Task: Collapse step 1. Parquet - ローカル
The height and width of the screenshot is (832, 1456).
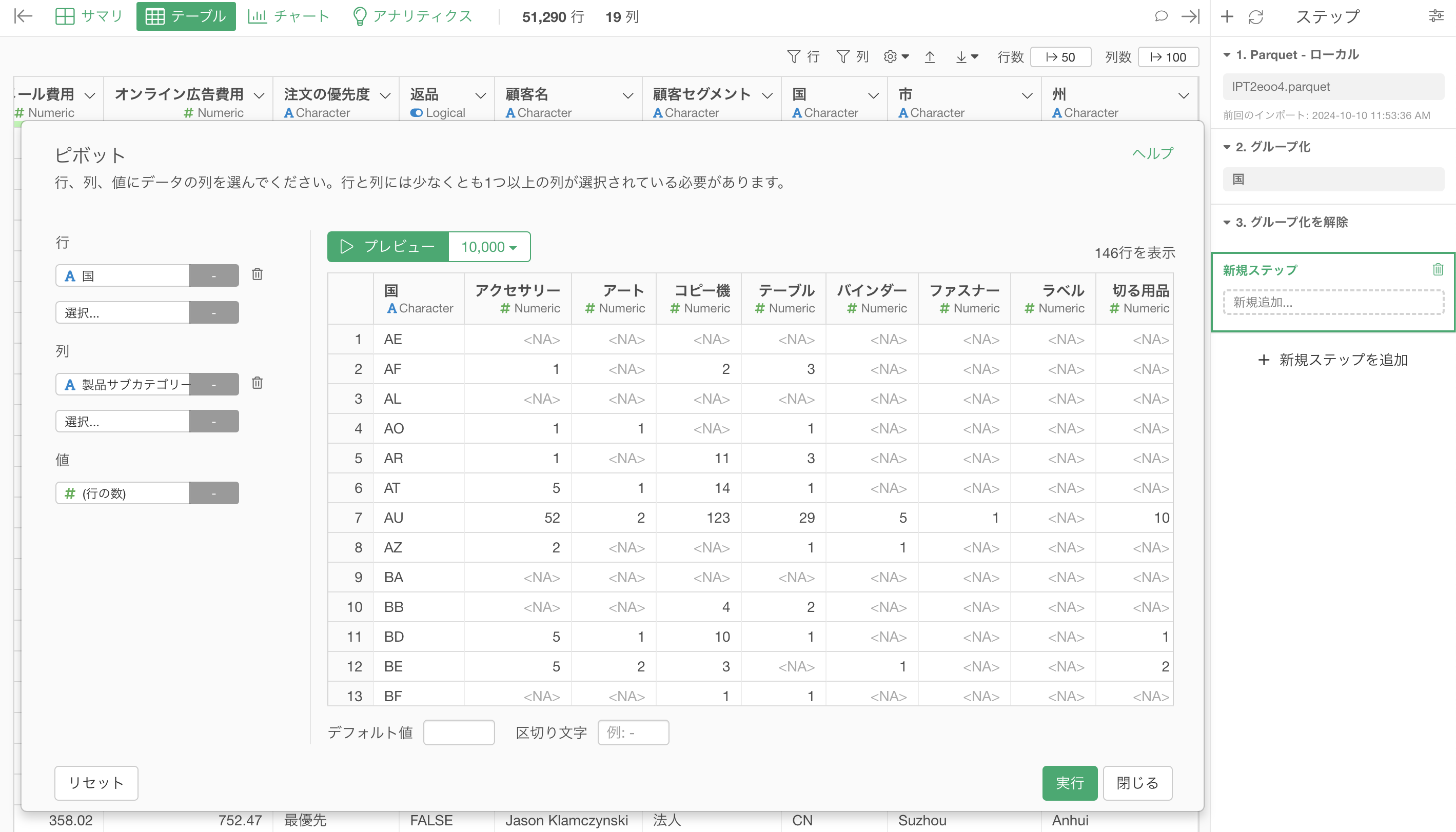Action: click(1227, 55)
